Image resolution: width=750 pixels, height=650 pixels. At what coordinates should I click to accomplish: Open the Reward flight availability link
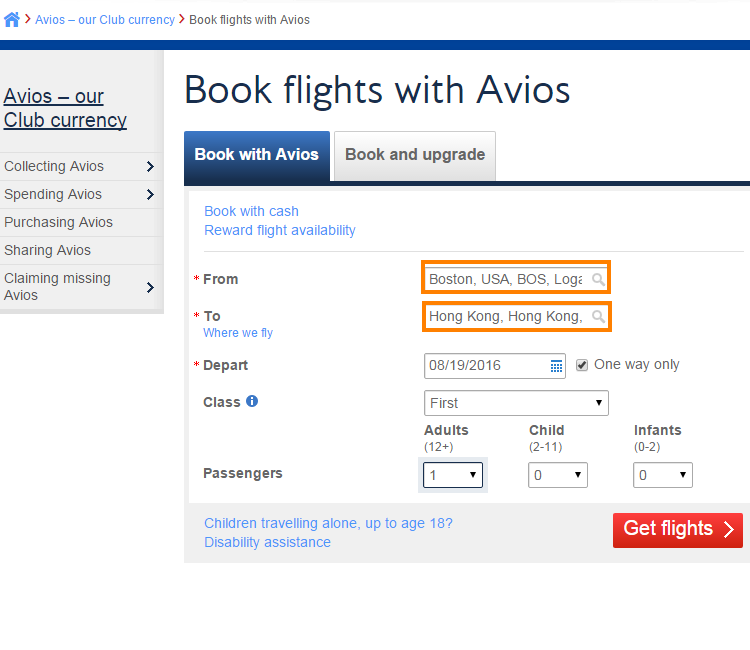[279, 230]
